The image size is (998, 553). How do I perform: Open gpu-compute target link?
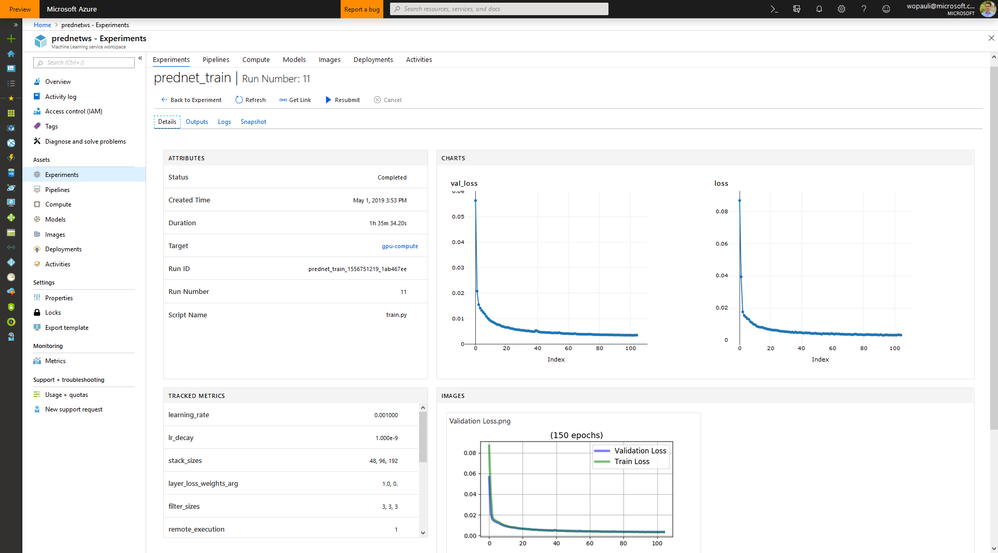[x=400, y=246]
